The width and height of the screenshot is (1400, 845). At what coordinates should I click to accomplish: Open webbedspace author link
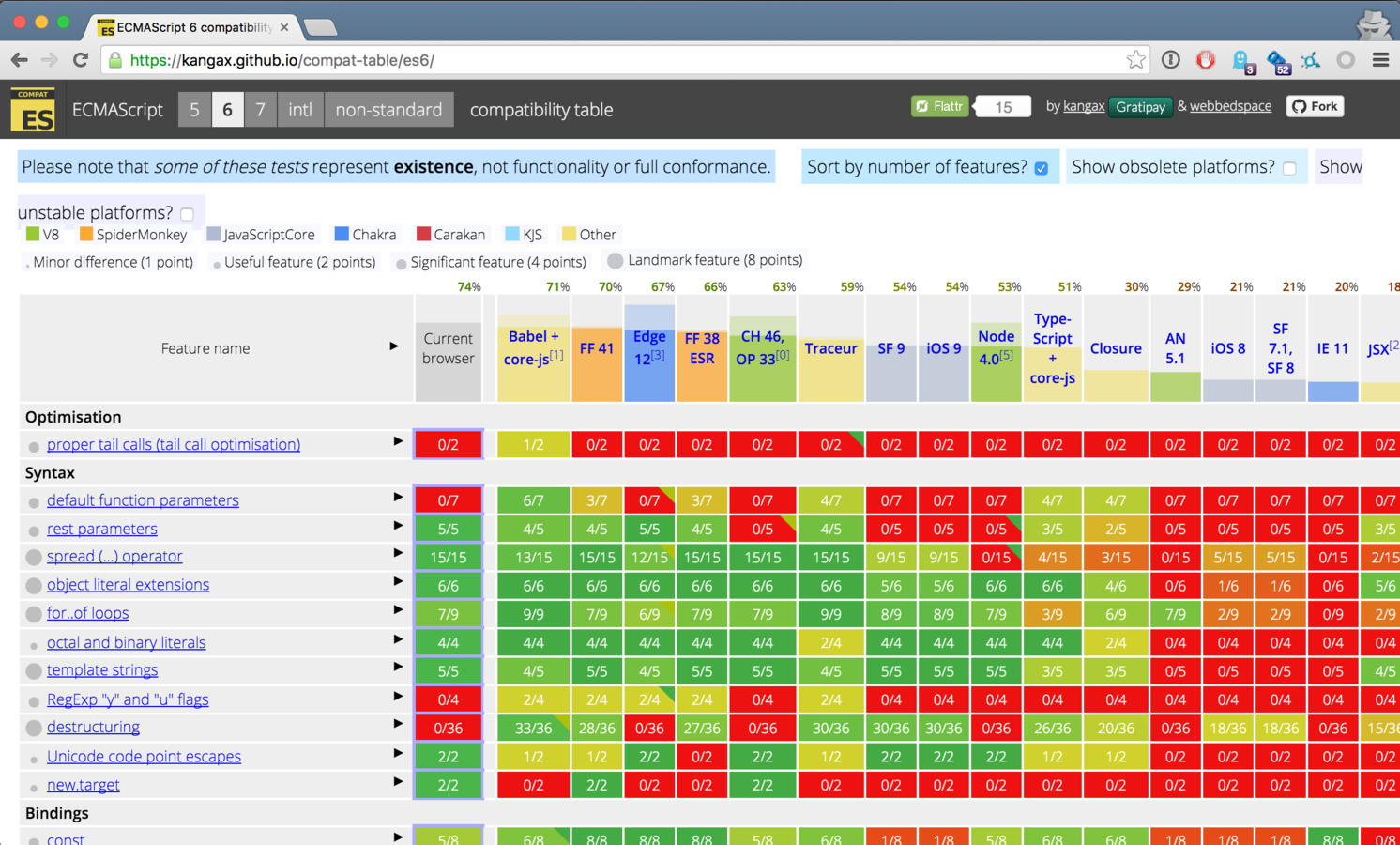1230,106
